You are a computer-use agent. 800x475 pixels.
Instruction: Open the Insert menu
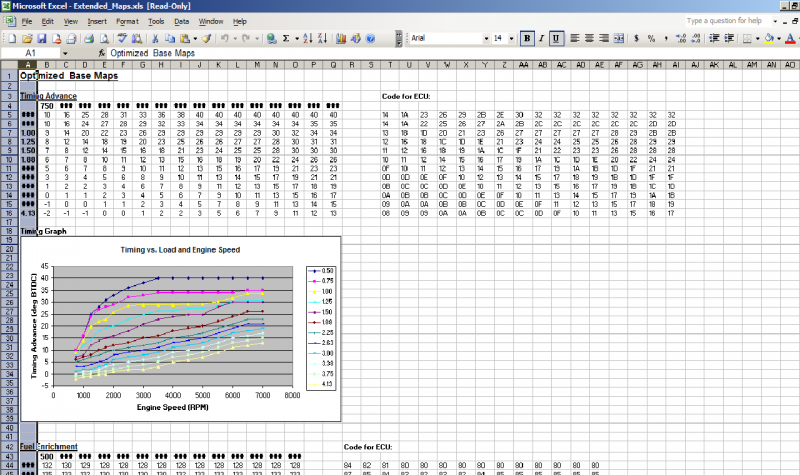pos(97,21)
